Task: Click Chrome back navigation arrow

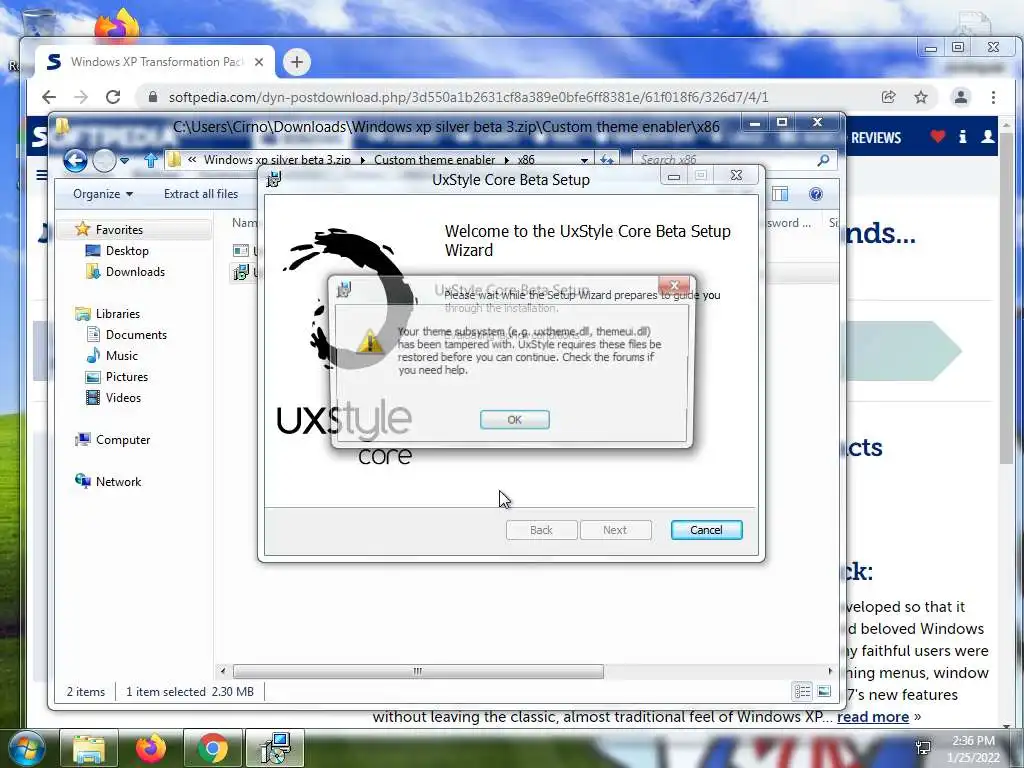Action: tap(49, 97)
